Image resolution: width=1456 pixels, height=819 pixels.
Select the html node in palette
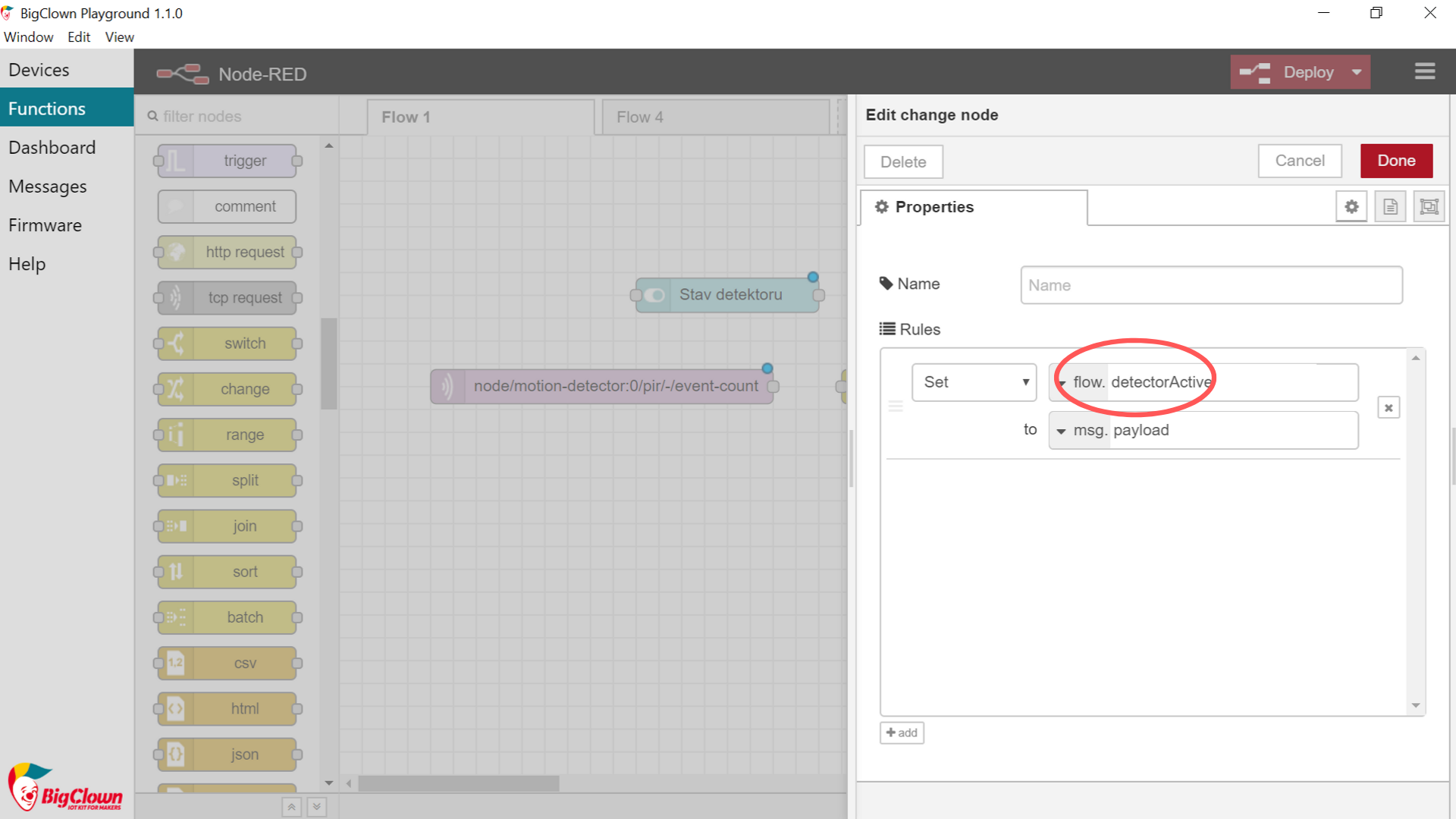pos(227,709)
